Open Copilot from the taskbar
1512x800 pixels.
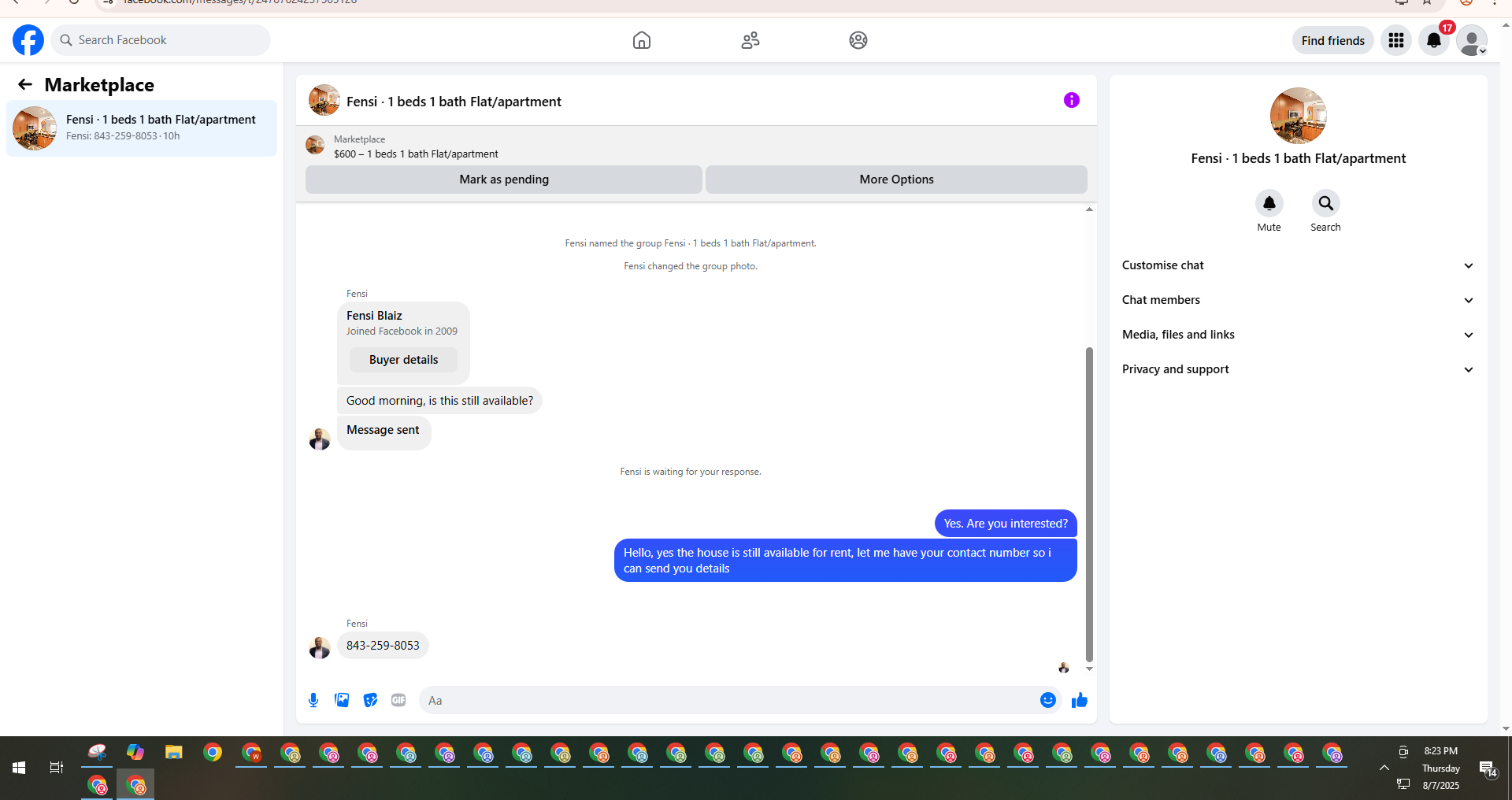click(x=135, y=753)
